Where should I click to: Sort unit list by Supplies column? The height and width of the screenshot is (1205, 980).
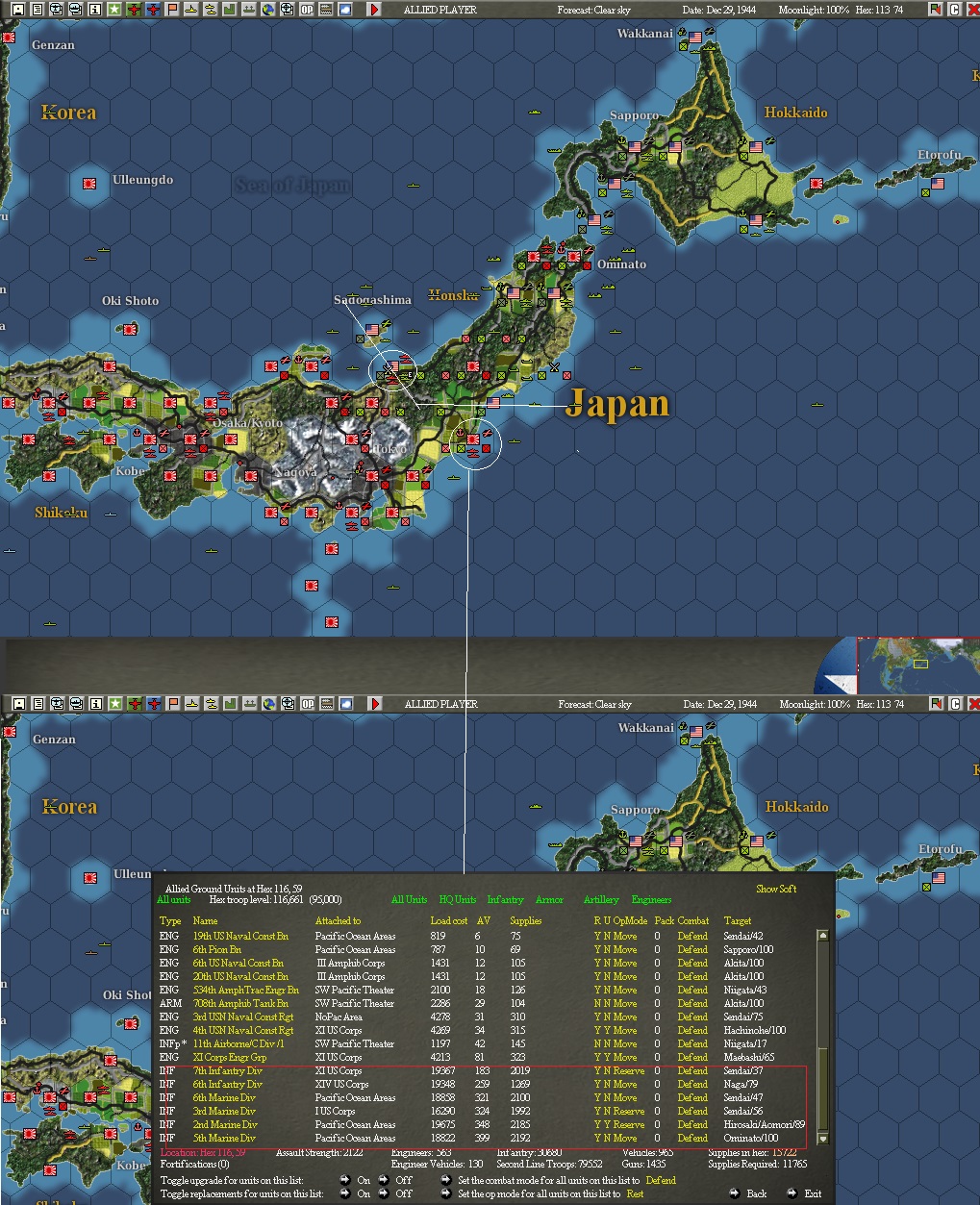click(526, 920)
